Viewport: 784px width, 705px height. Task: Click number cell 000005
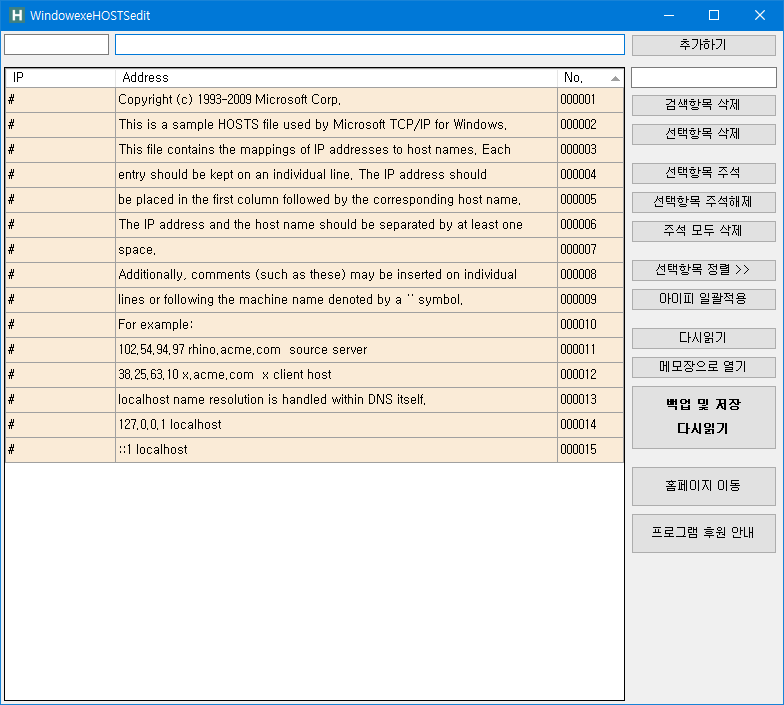point(590,200)
